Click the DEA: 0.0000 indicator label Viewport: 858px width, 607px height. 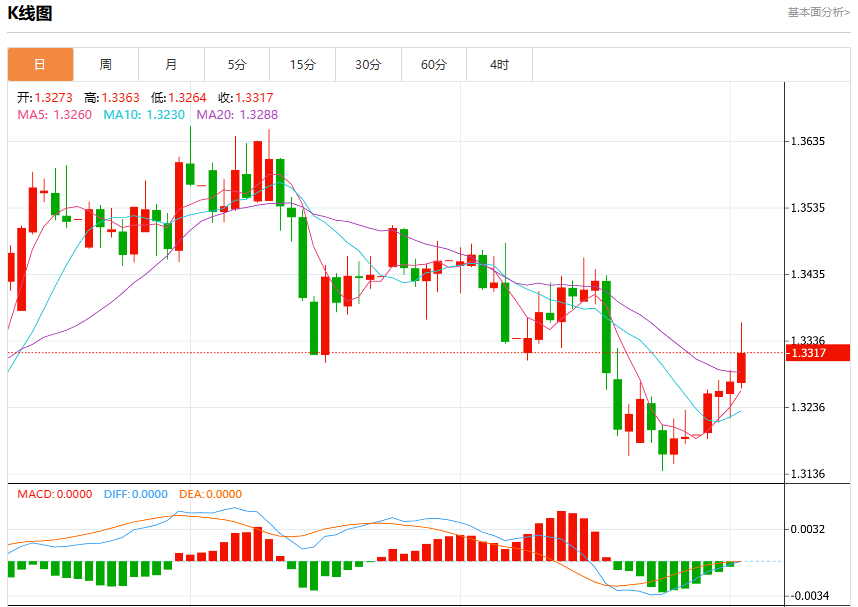(x=210, y=494)
